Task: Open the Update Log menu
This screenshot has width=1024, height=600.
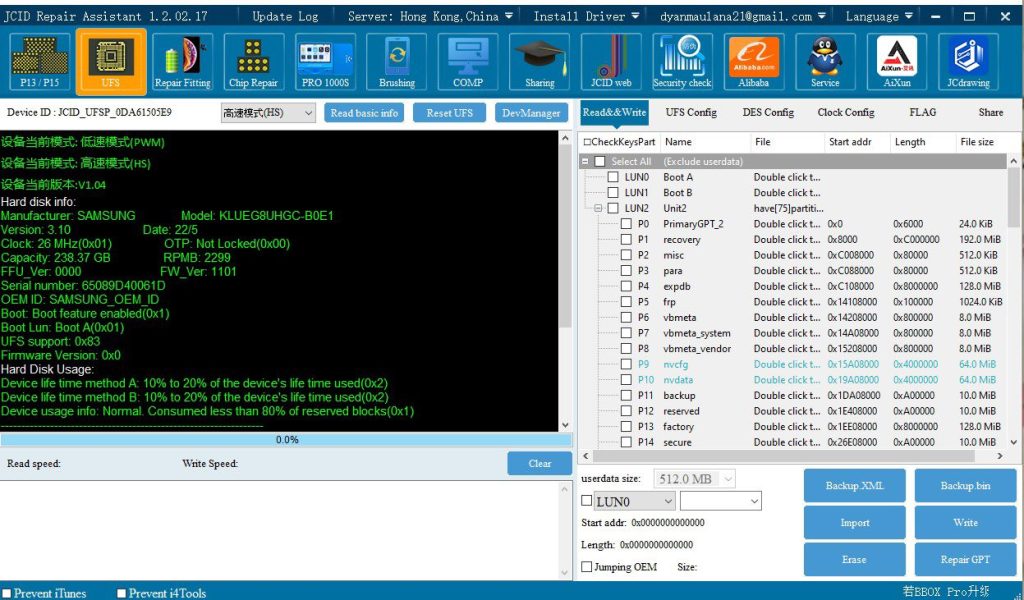Action: (285, 16)
